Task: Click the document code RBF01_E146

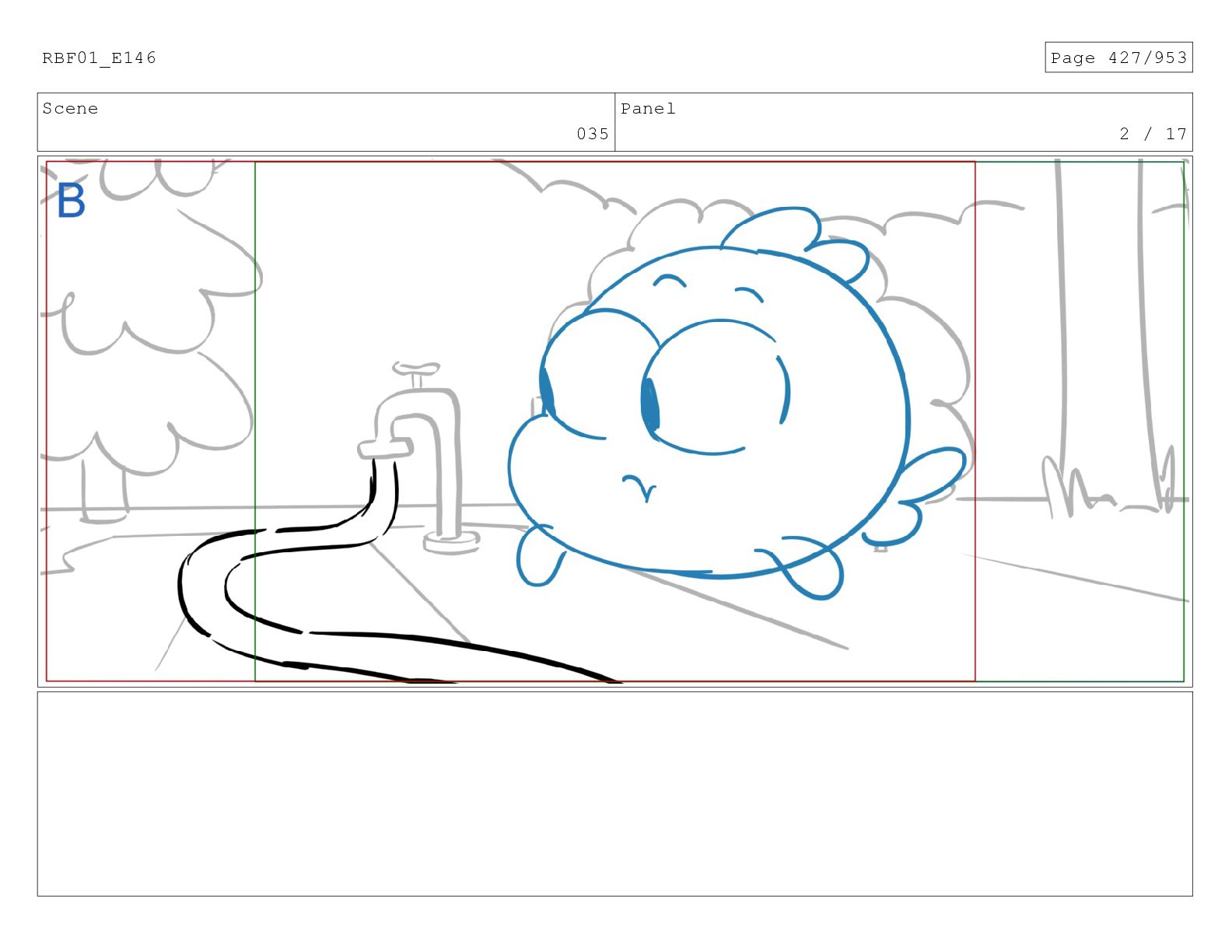Action: coord(99,58)
